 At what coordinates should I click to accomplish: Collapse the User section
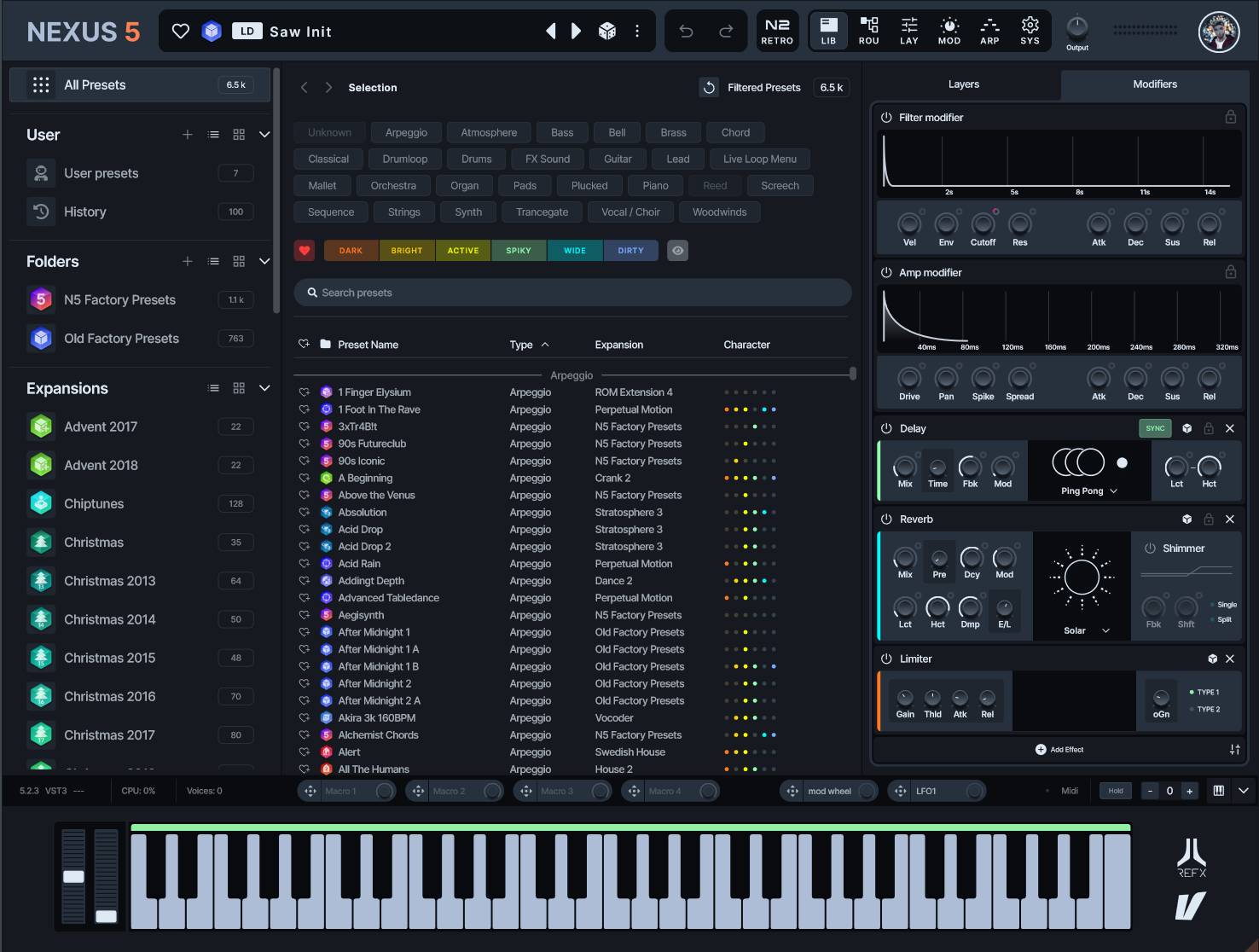pos(264,135)
